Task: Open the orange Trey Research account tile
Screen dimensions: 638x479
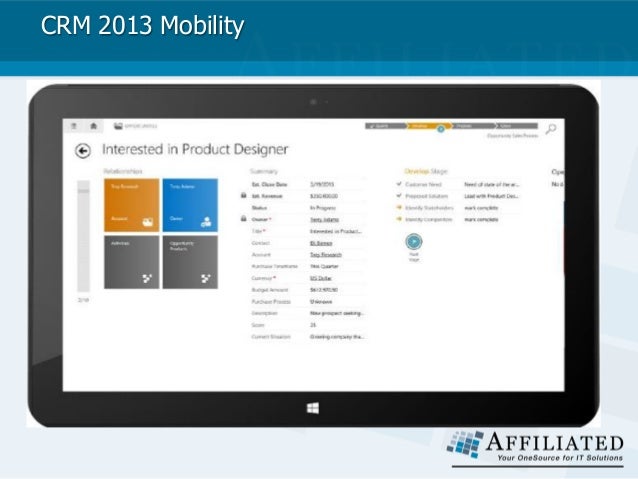Action: coord(131,205)
